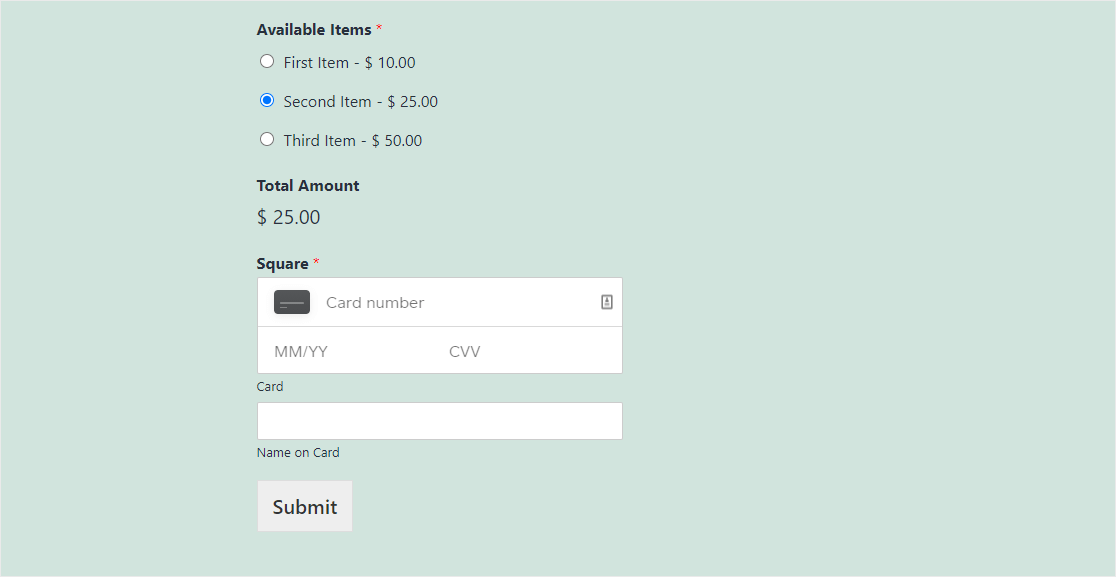Click the credit card icon in Square field
Screen dimensions: 1116x577
(x=292, y=302)
